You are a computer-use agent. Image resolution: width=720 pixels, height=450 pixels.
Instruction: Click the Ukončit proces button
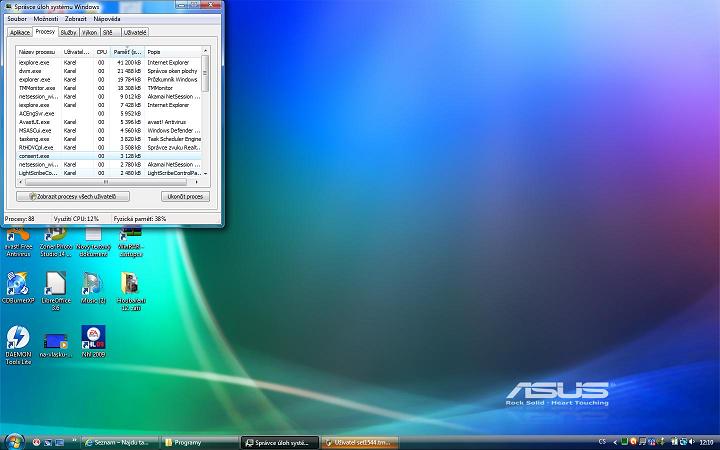(185, 197)
